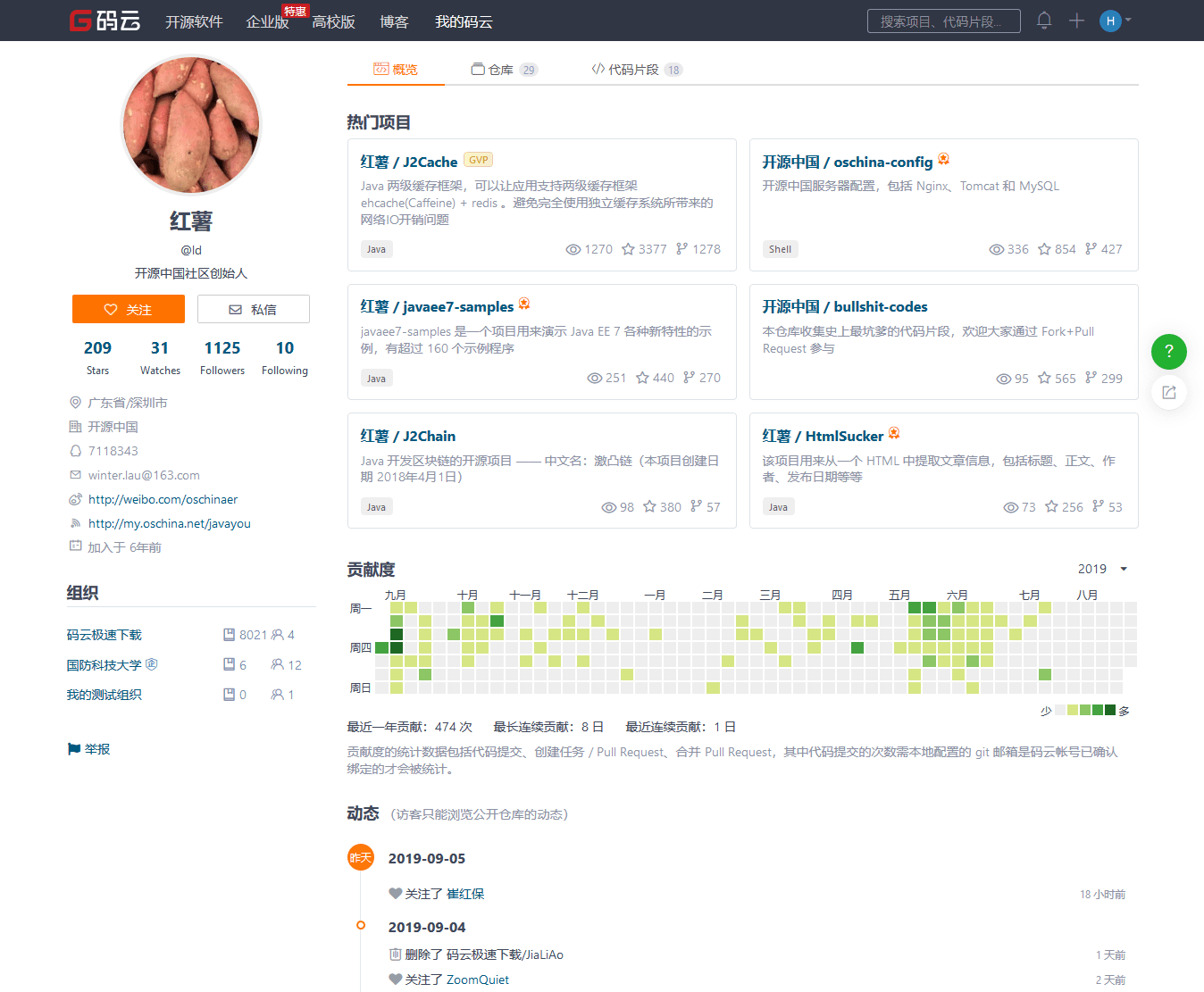Click the lightest grey legend swatch next to 少
This screenshot has width=1204, height=992.
click(1060, 711)
